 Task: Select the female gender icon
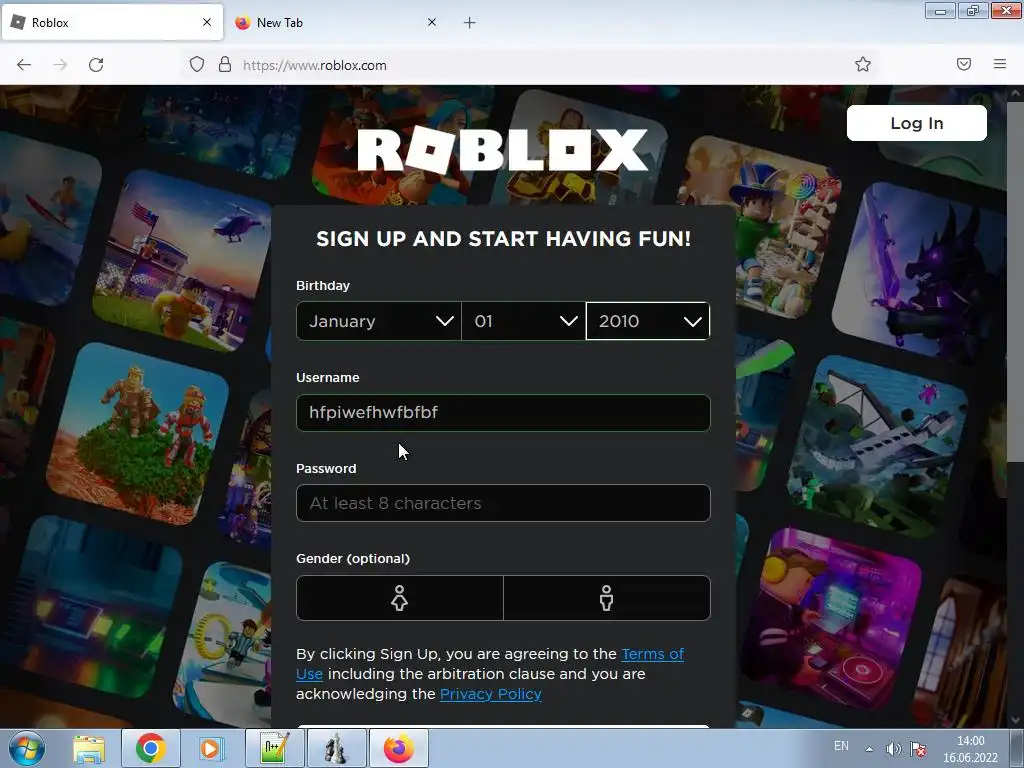click(400, 598)
